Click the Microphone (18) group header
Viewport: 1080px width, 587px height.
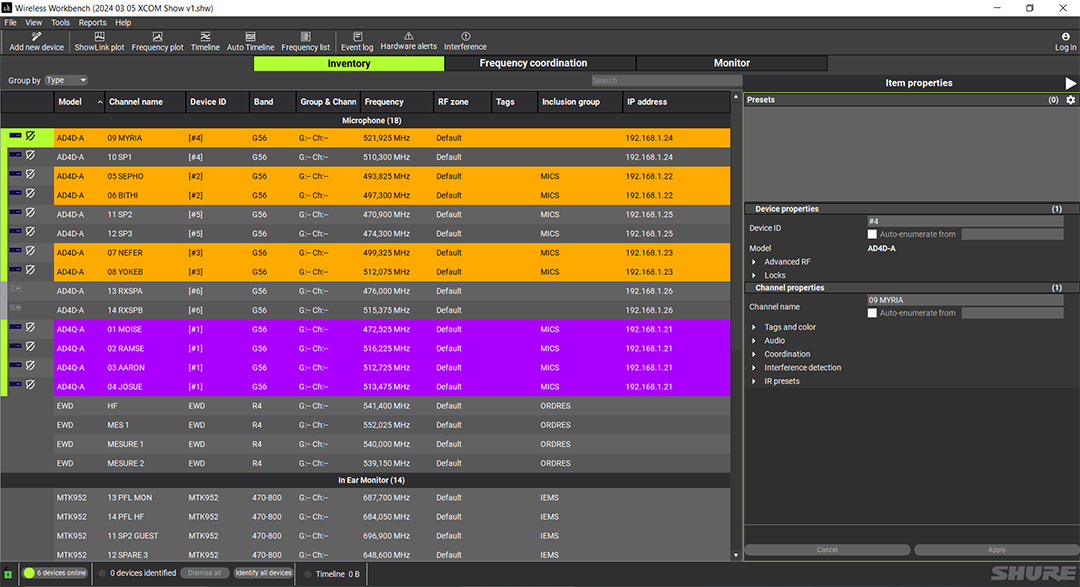click(365, 121)
